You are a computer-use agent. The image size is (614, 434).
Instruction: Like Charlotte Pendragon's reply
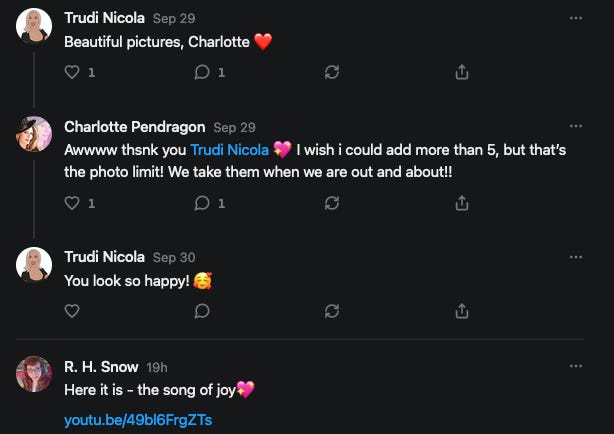click(72, 203)
